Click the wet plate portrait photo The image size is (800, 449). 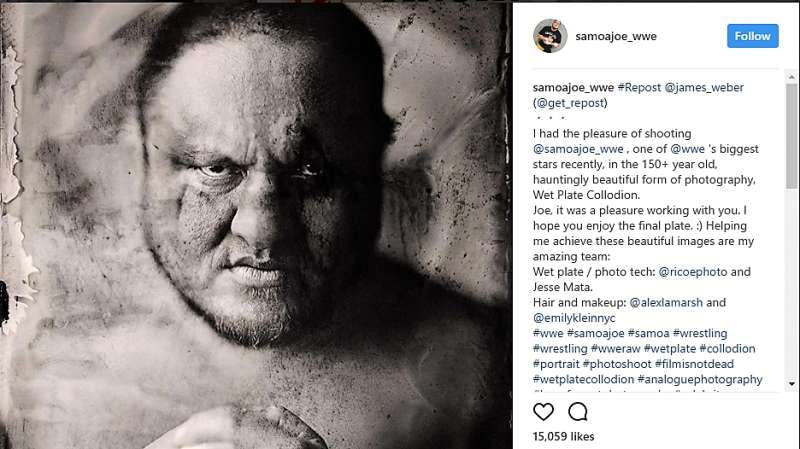coord(257,225)
